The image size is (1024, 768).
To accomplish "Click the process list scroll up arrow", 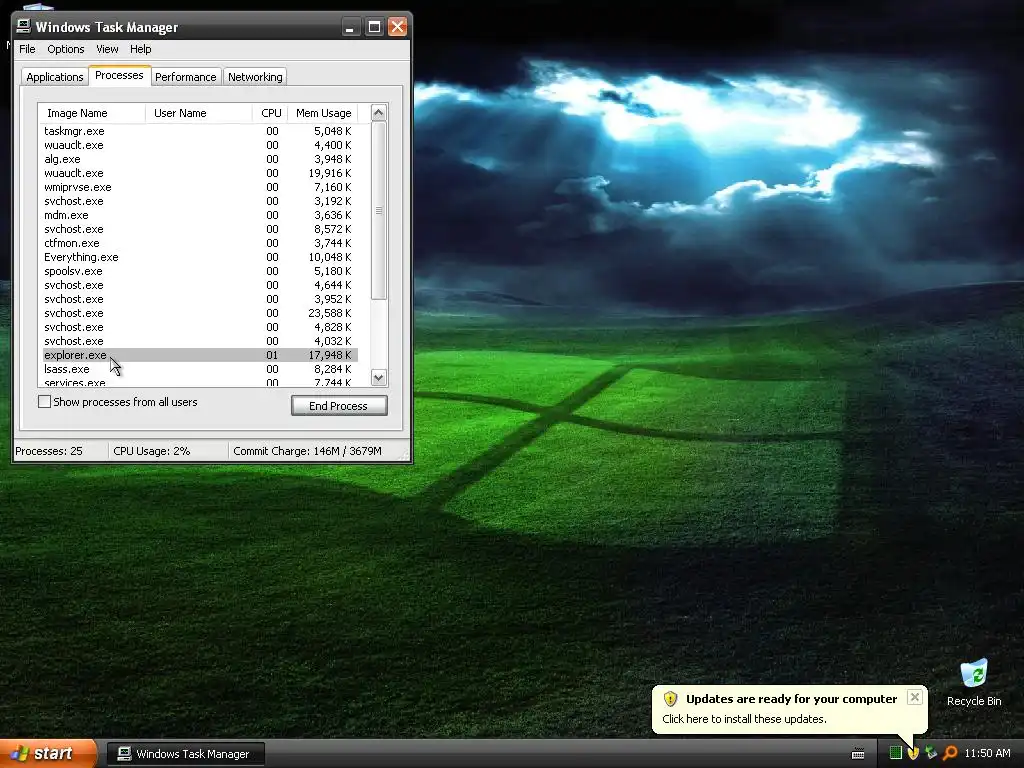I will coord(378,112).
